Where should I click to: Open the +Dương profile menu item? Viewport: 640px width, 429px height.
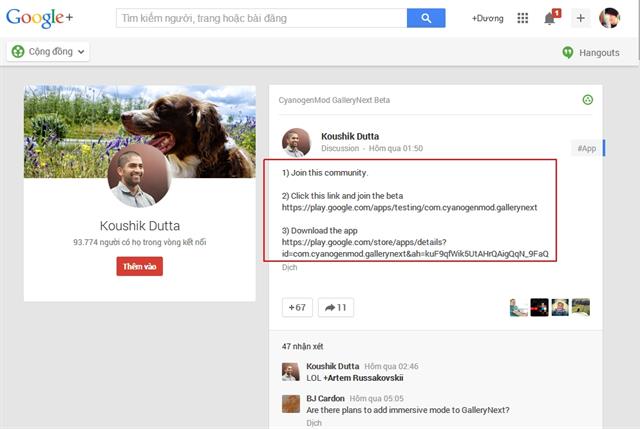pos(488,18)
